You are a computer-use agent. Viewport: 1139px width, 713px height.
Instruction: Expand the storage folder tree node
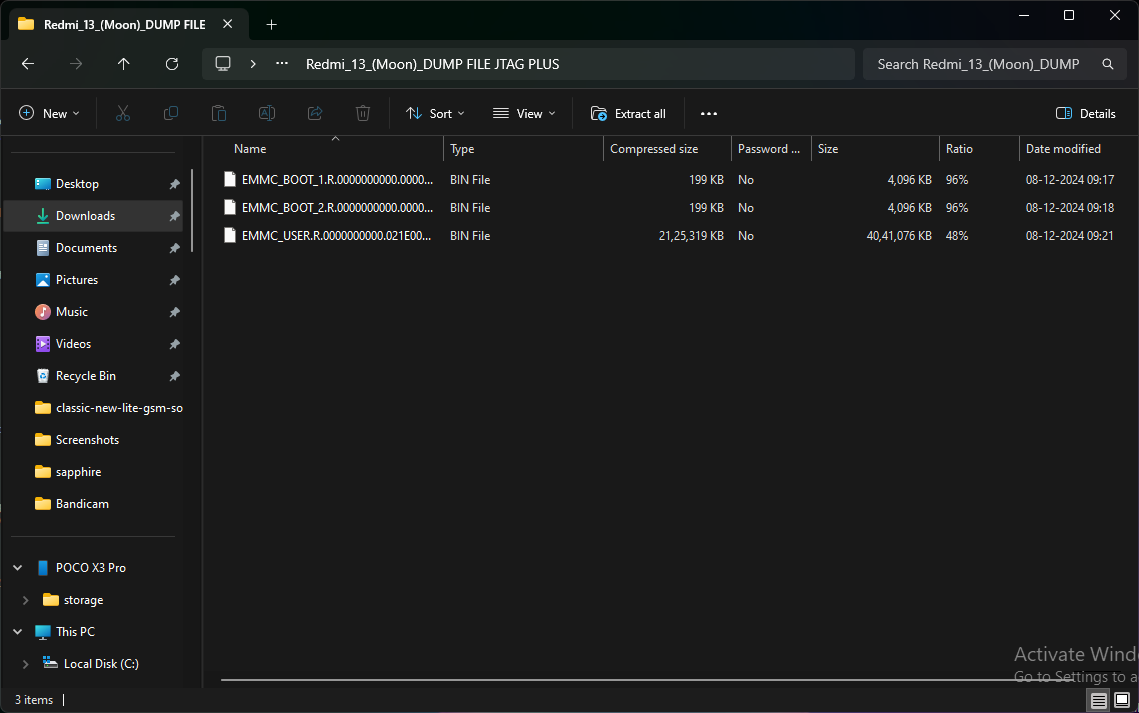click(26, 600)
